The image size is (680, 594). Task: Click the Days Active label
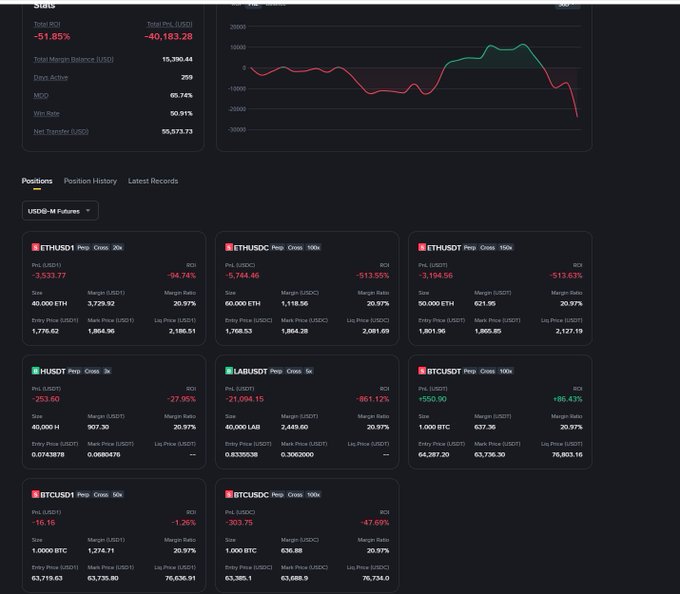coord(51,77)
